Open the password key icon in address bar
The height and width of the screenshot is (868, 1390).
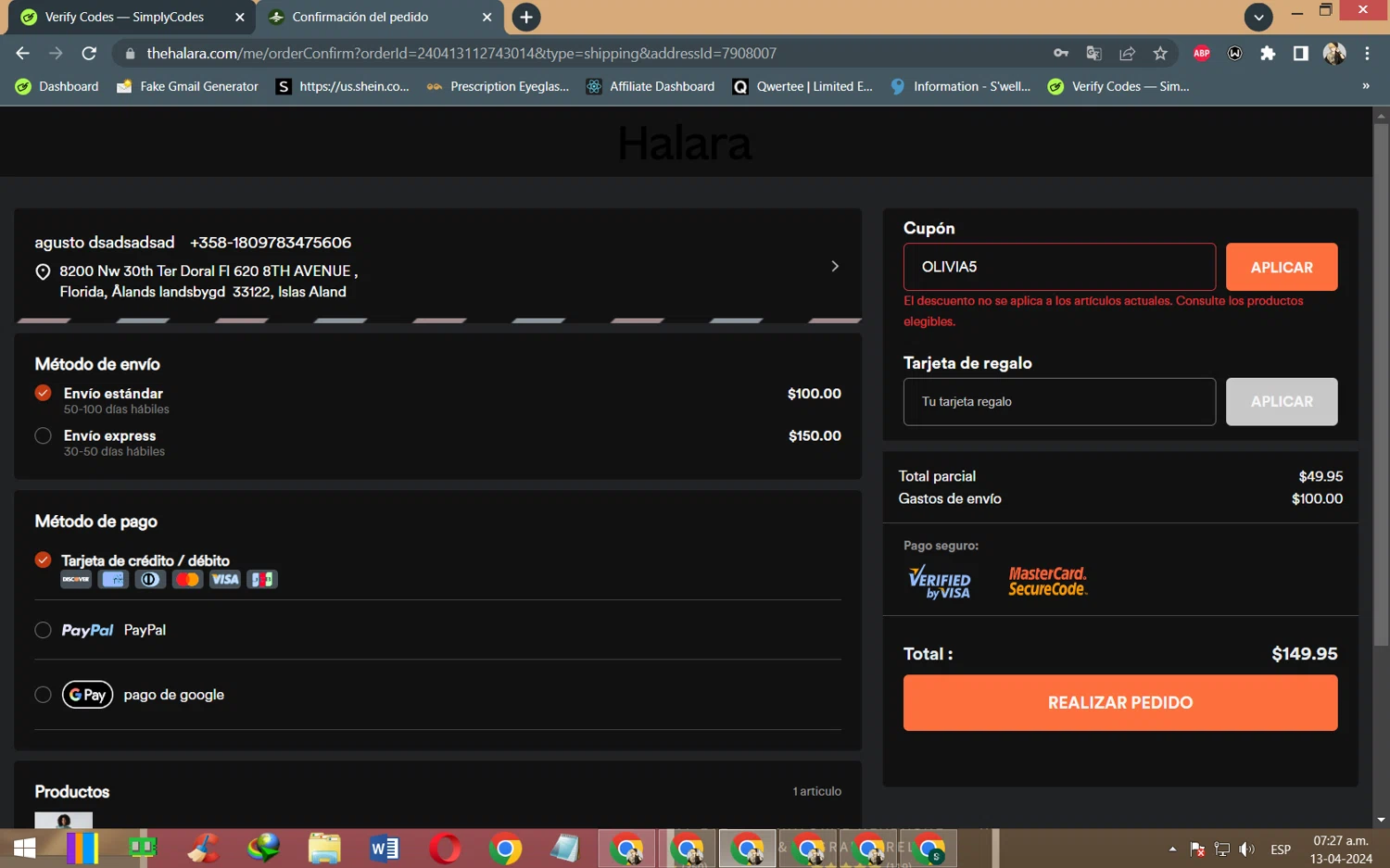1061,54
